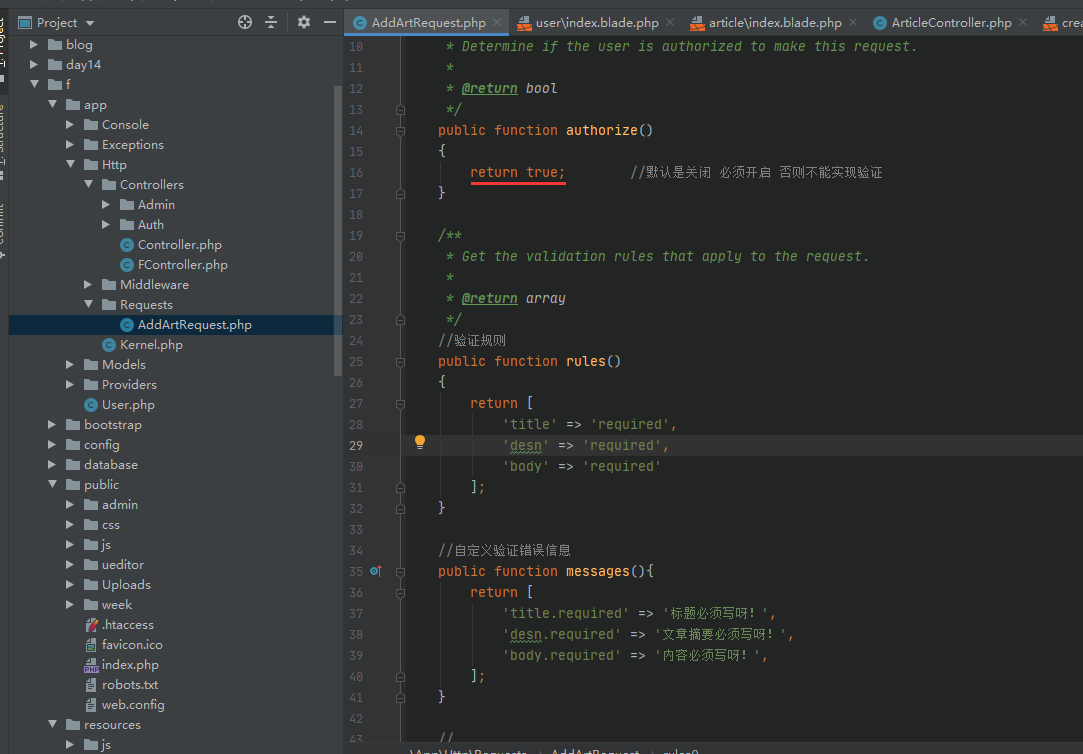Click the 'return true;' statement on line 16
This screenshot has height=754, width=1083.
(x=517, y=172)
